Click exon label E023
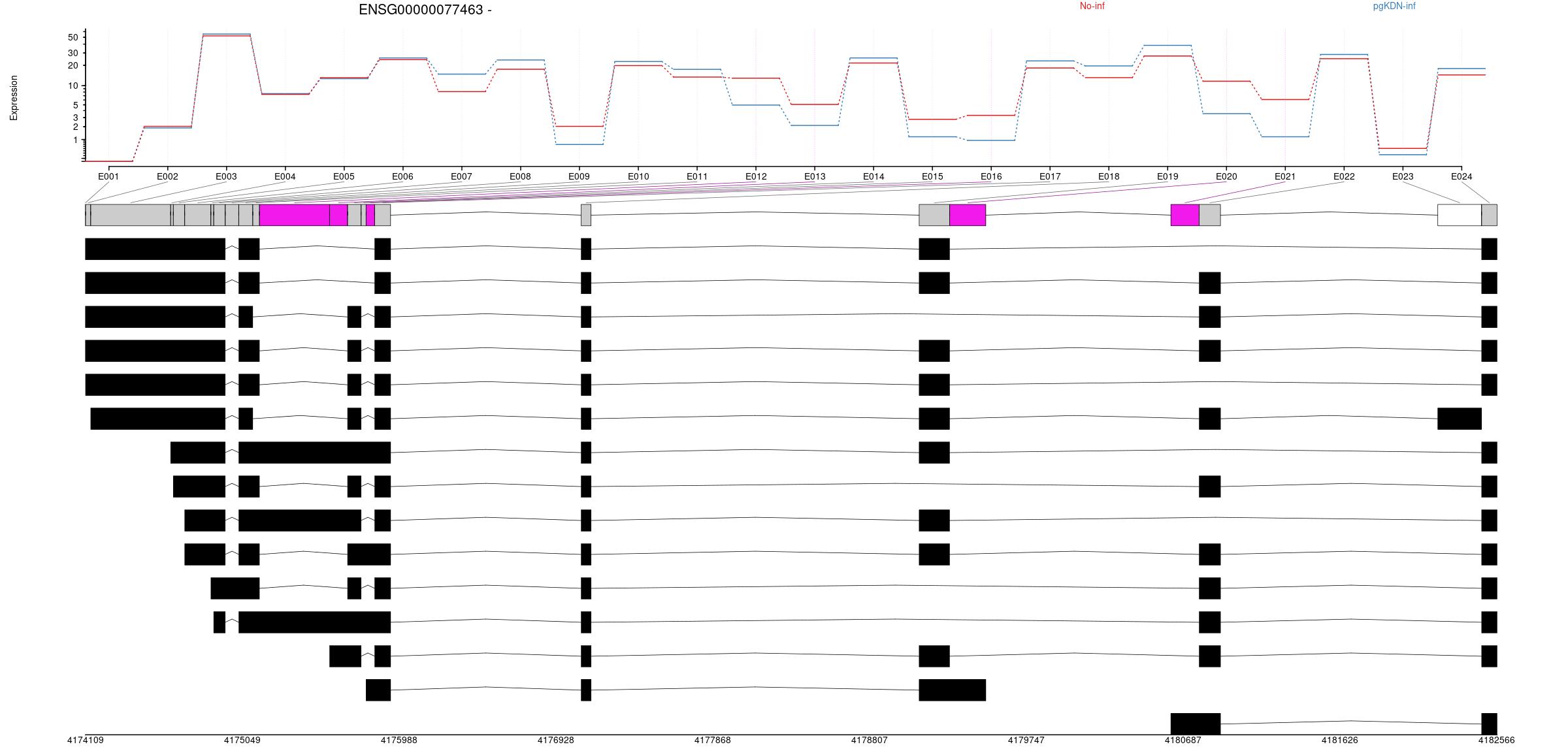This screenshot has width=1568, height=751. [1403, 176]
